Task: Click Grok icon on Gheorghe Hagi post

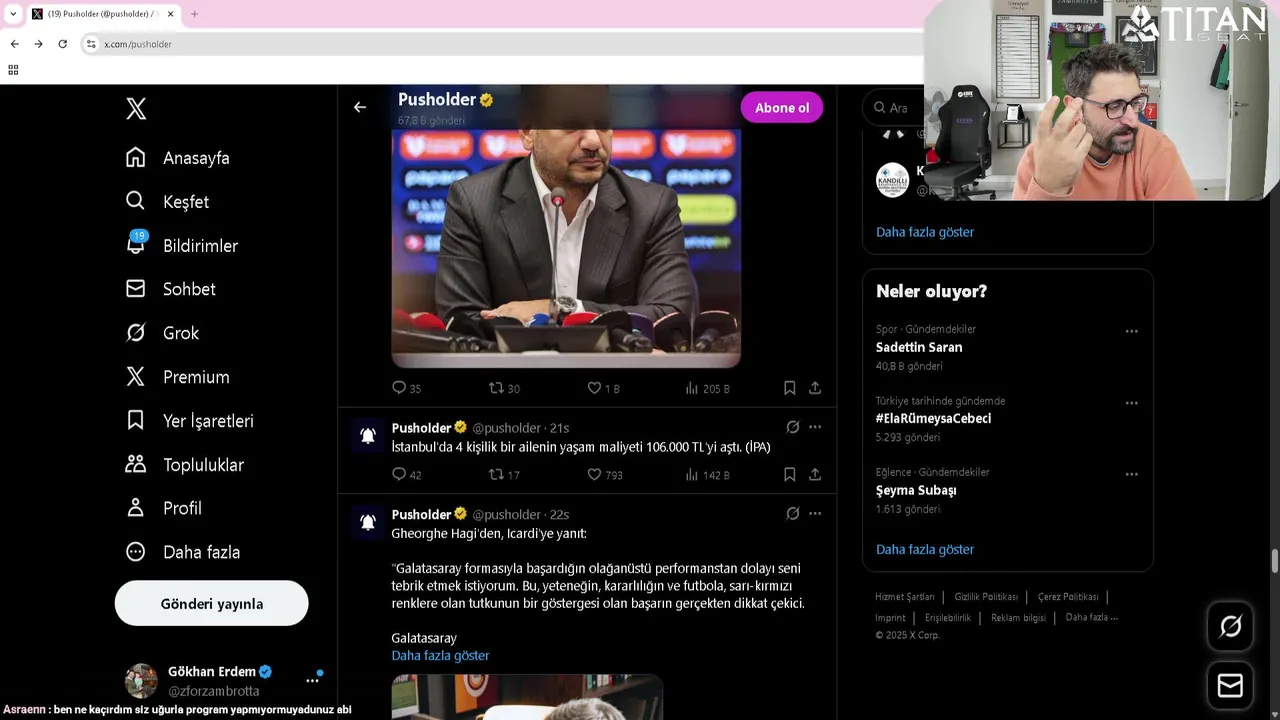Action: pos(793,514)
